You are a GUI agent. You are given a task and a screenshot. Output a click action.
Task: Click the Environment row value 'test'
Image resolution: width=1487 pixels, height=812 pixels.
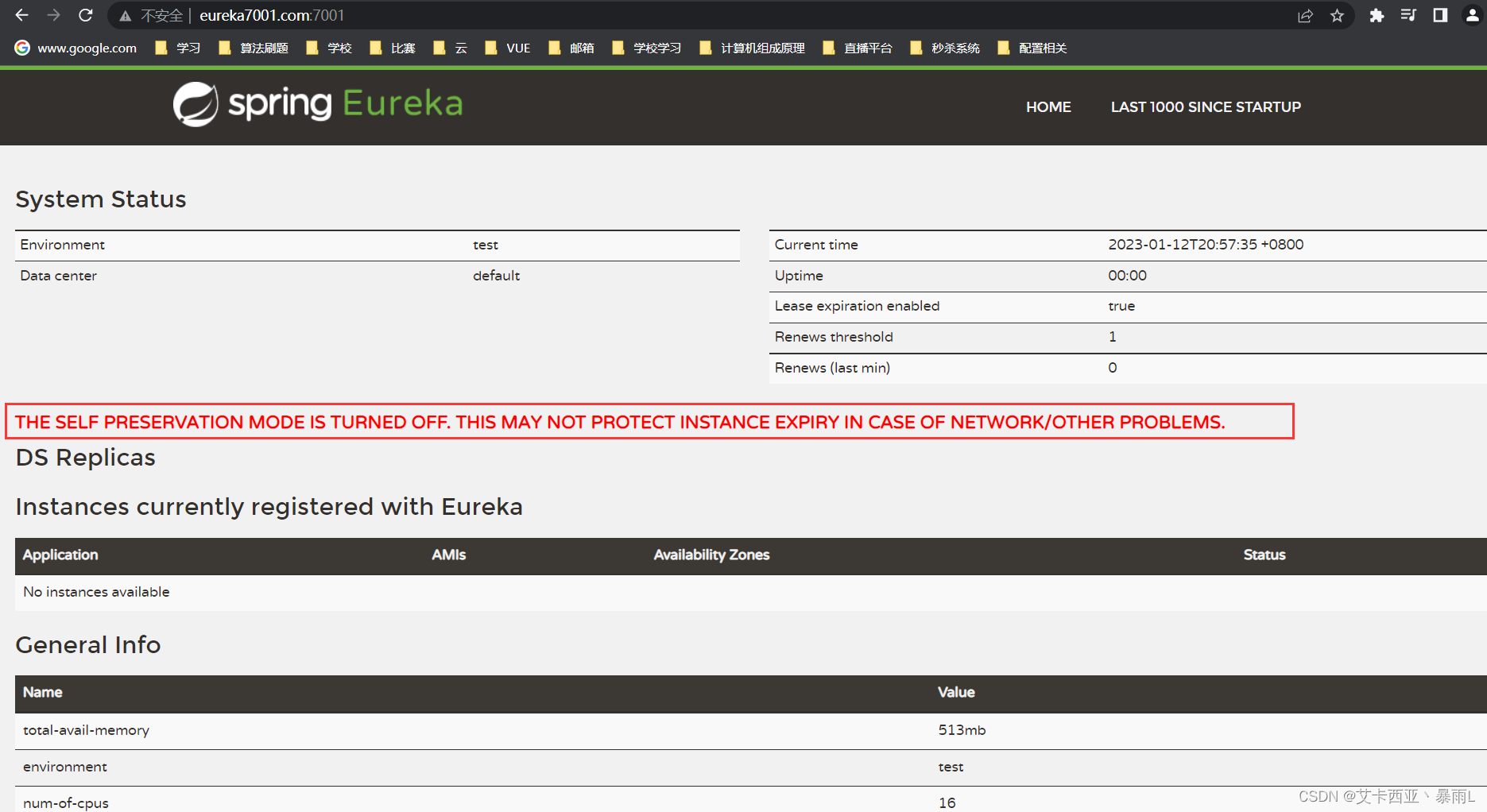click(x=486, y=245)
